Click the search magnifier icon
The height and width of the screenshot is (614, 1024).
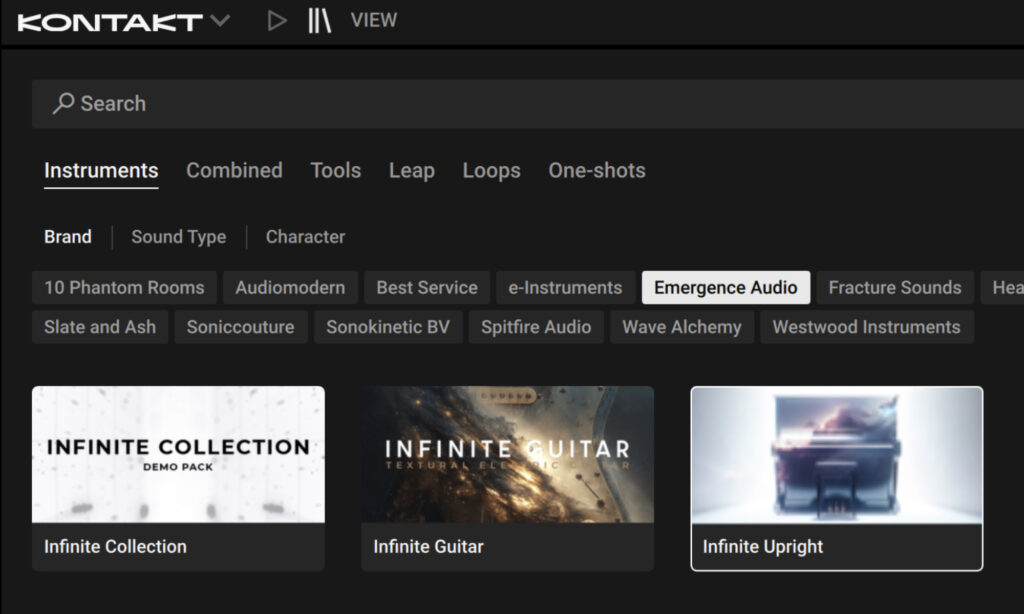[x=62, y=103]
